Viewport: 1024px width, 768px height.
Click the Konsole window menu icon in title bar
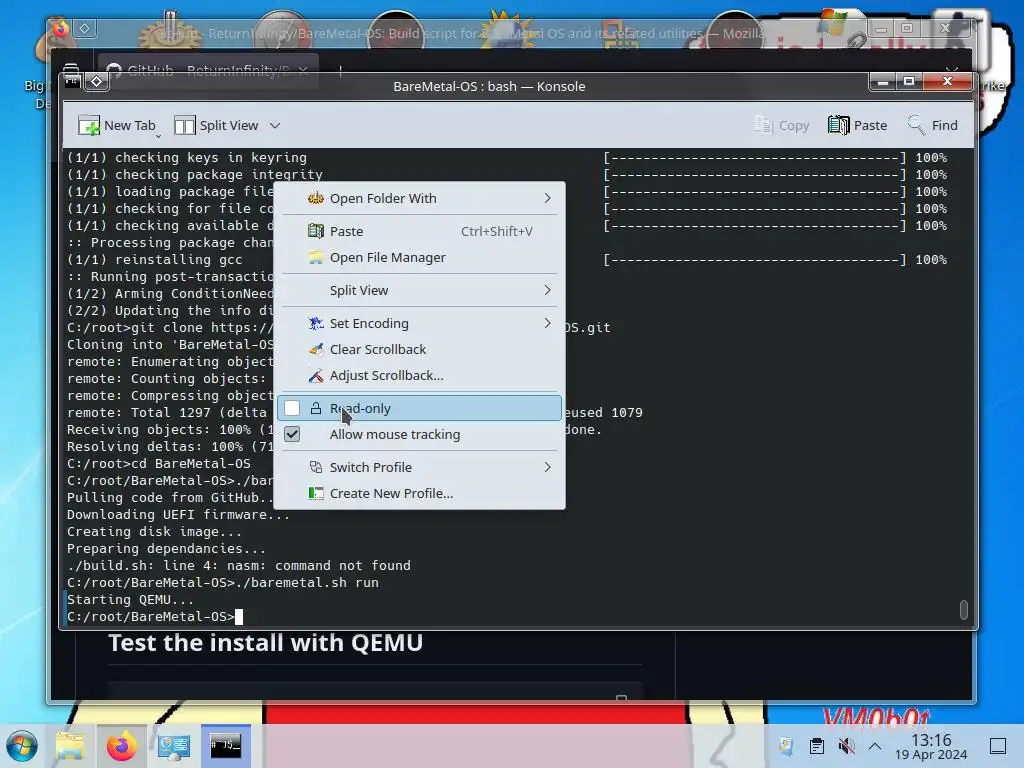[x=72, y=81]
